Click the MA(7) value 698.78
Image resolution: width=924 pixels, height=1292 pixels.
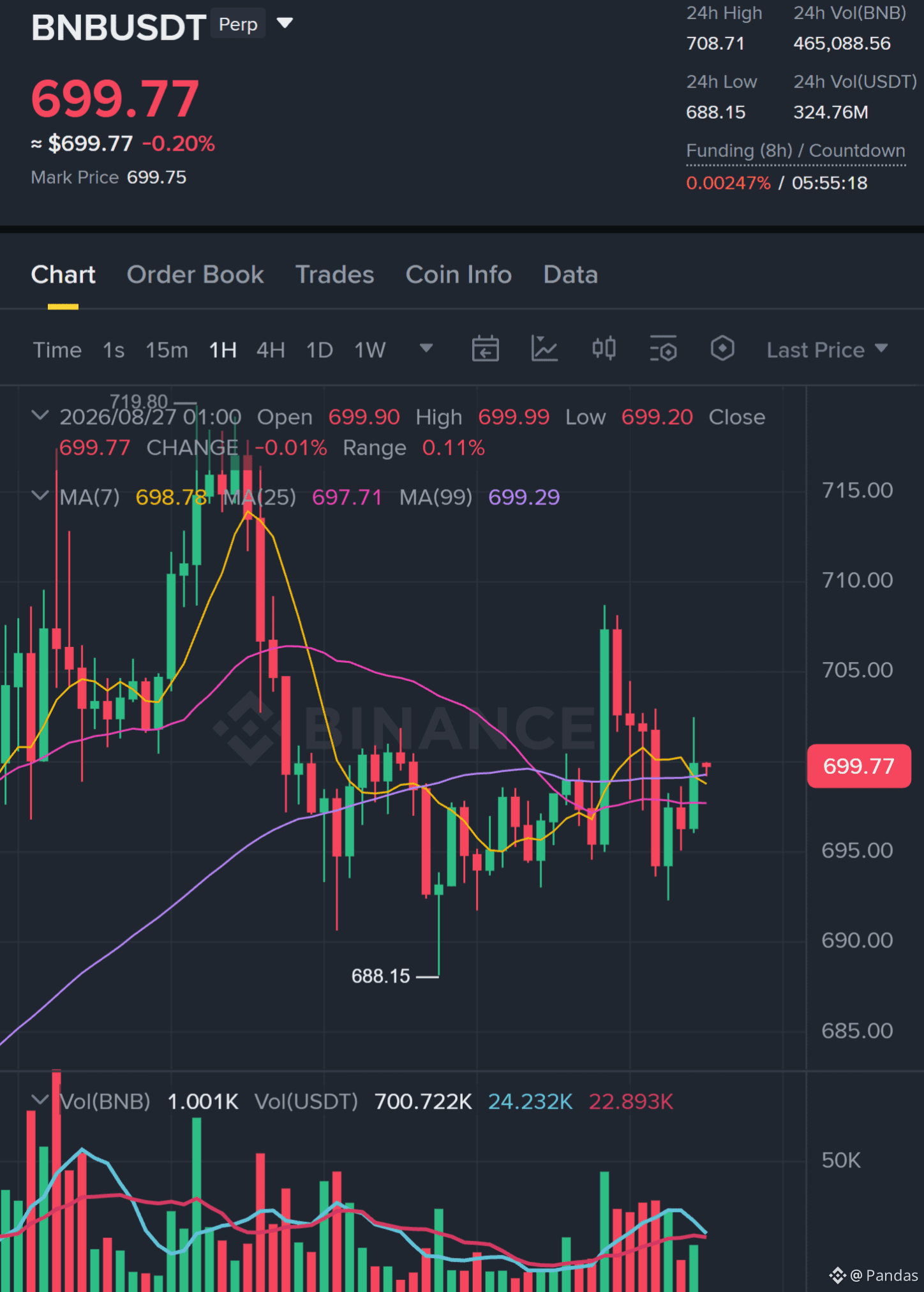pos(171,497)
